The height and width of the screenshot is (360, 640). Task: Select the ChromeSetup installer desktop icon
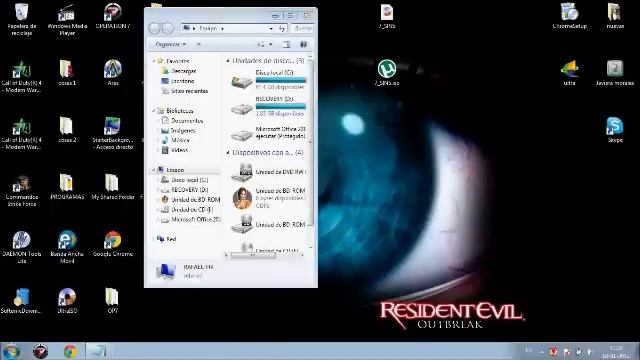(x=569, y=16)
